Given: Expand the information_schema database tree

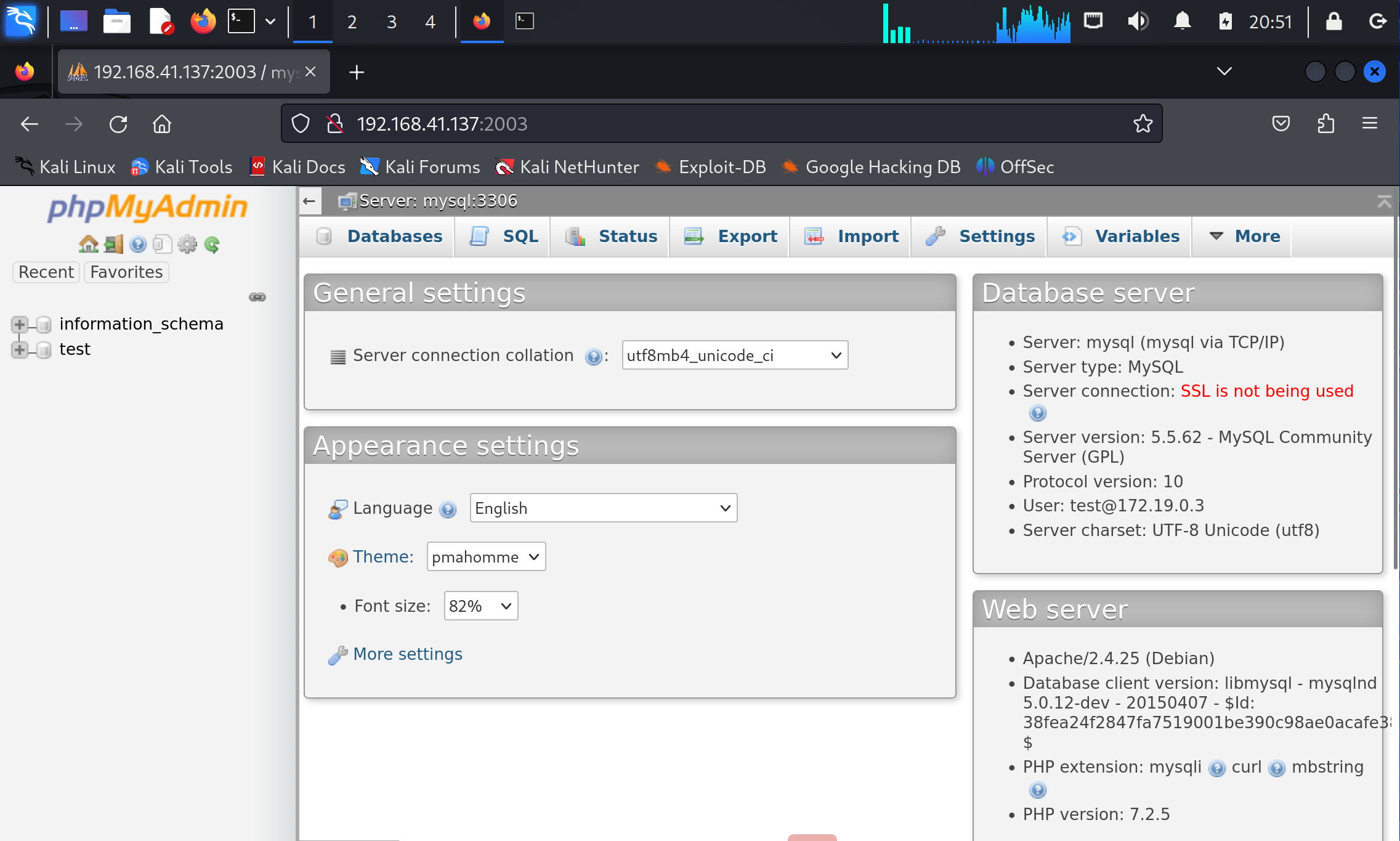Looking at the screenshot, I should pos(20,324).
